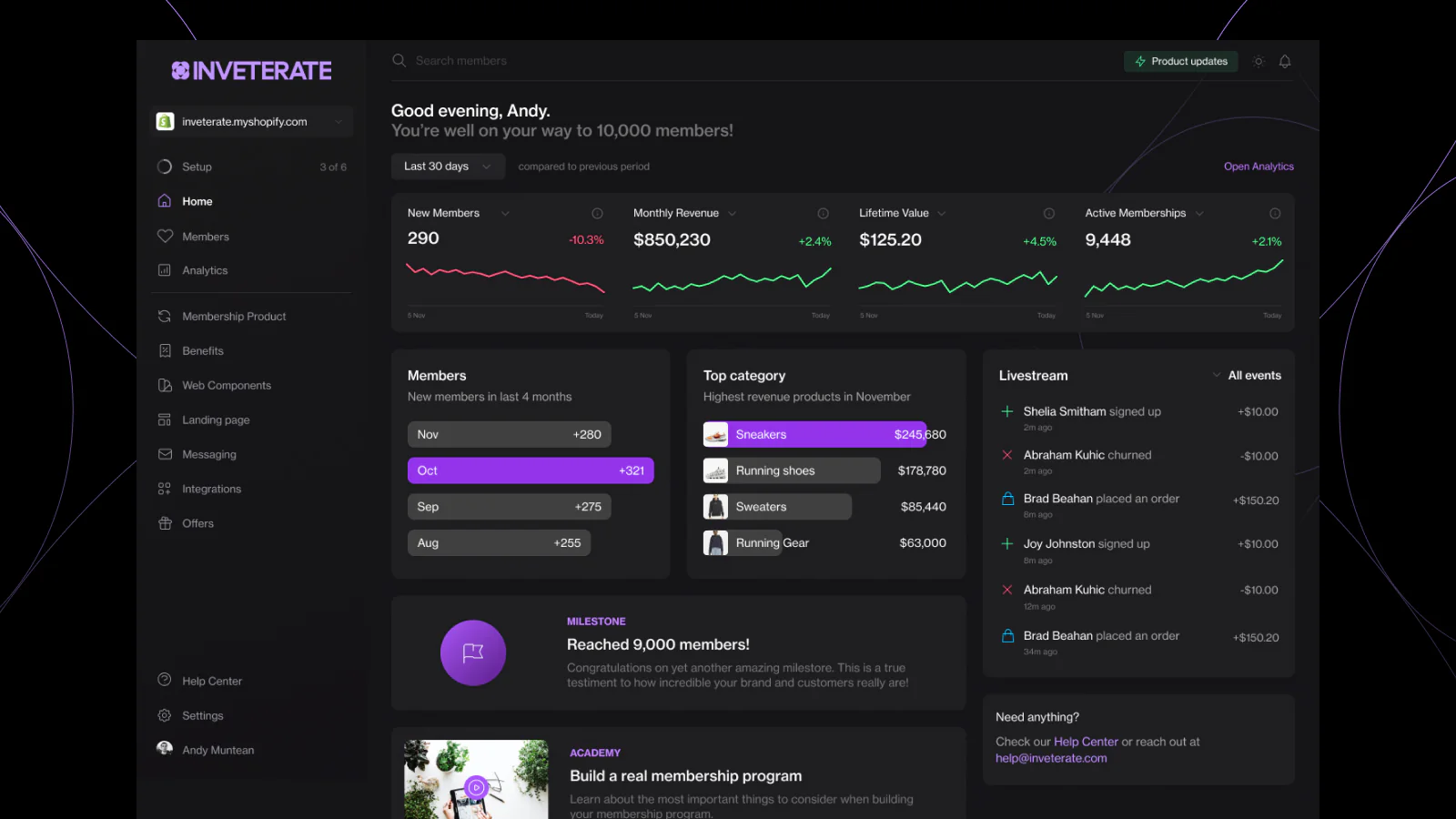The width and height of the screenshot is (1456, 819).
Task: Click the Web Components icon
Action: (165, 385)
